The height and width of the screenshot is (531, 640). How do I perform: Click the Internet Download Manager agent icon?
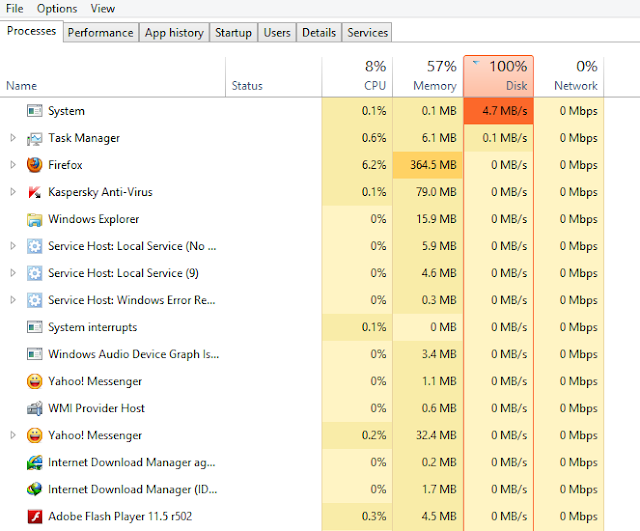click(35, 462)
